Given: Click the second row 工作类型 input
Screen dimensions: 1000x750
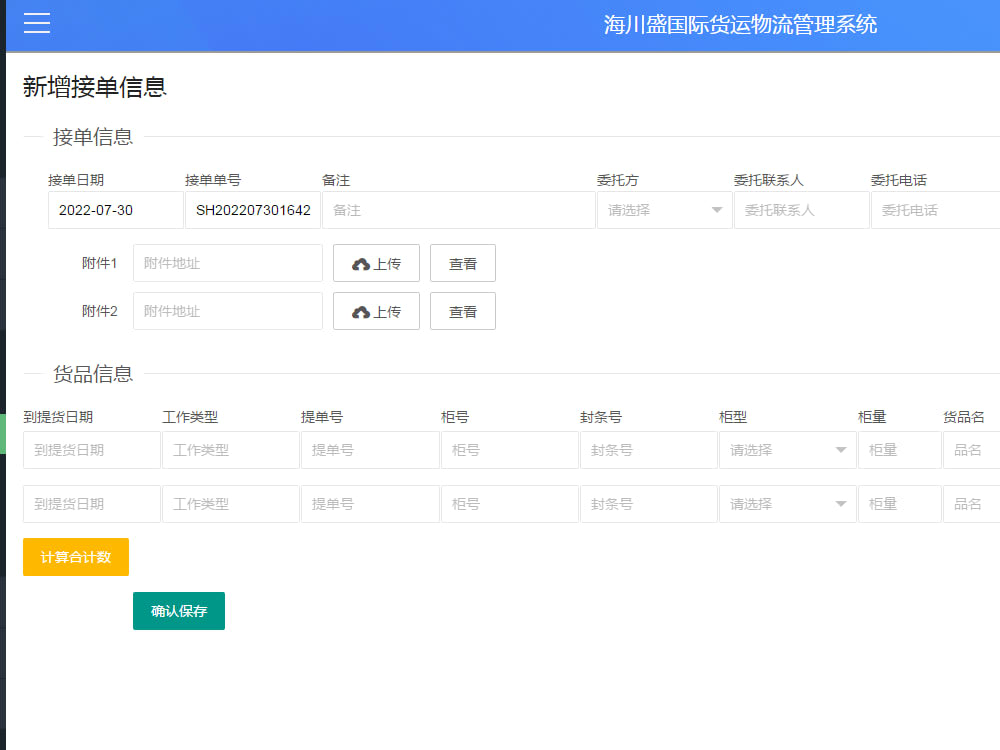Looking at the screenshot, I should click(230, 504).
